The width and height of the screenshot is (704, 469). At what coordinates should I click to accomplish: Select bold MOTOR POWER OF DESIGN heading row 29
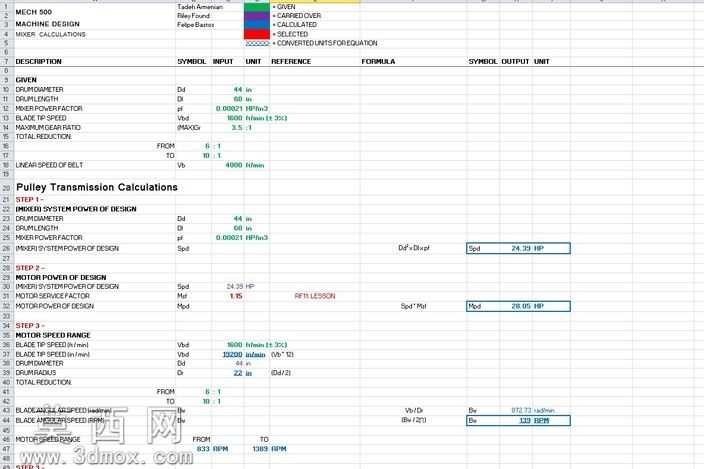[61, 277]
